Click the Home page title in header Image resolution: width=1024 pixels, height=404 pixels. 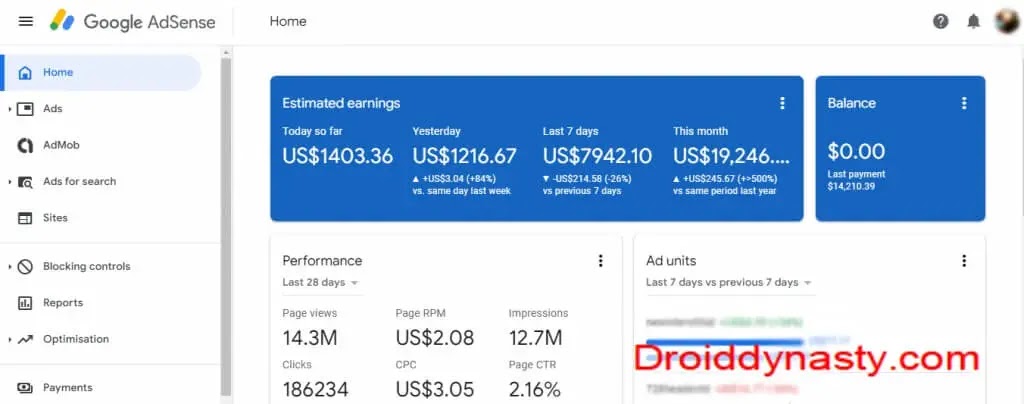pos(288,22)
